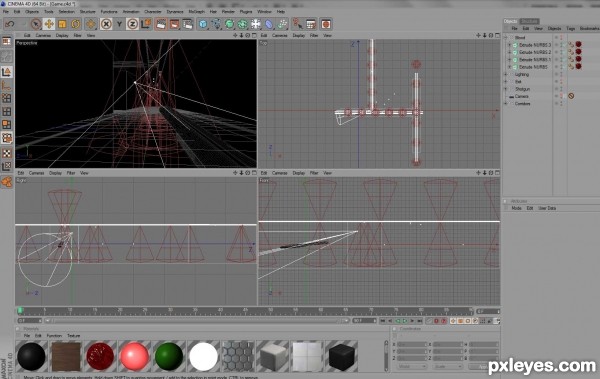Viewport: 600px width, 379px height.
Task: Open the Texture menu in Materials manager
Action: point(73,336)
